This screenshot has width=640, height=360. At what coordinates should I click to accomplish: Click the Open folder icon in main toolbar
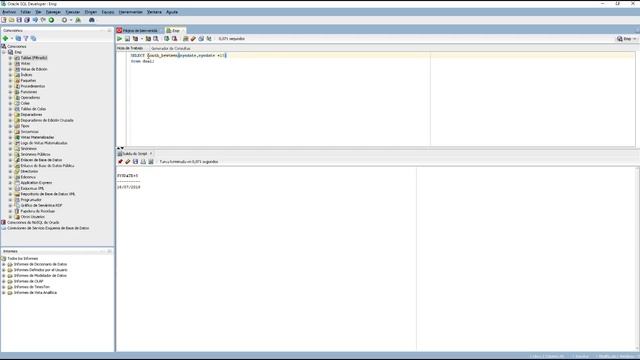[x=11, y=20]
